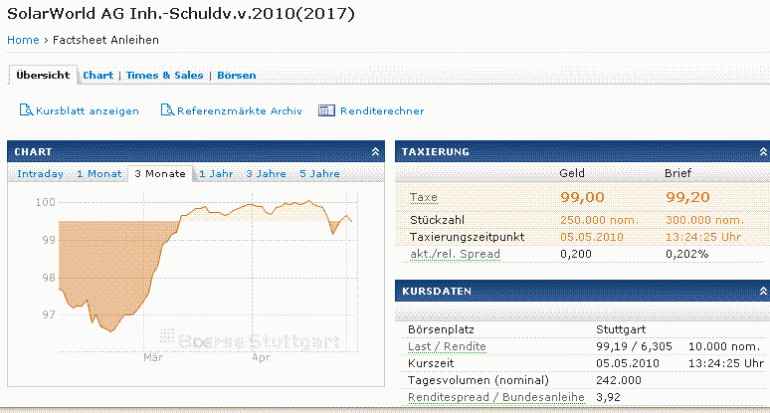This screenshot has height=413, width=770.
Task: Click the Tagesvolumen value 242.000
Action: pyautogui.click(x=619, y=381)
